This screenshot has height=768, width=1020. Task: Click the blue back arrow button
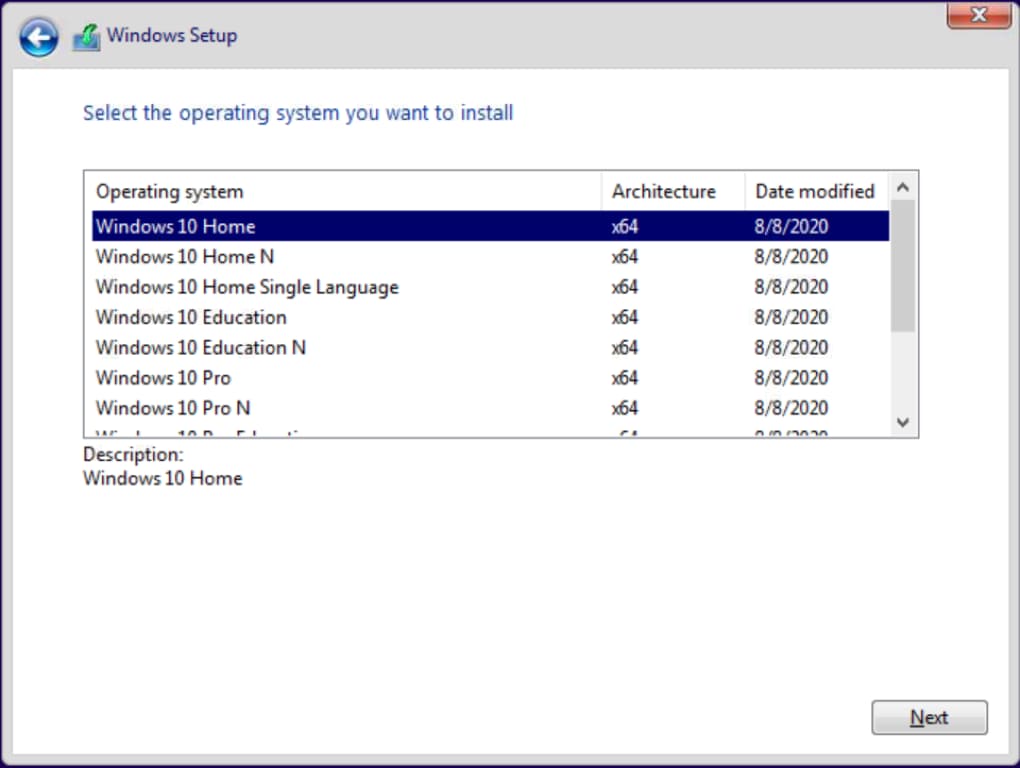(x=38, y=38)
